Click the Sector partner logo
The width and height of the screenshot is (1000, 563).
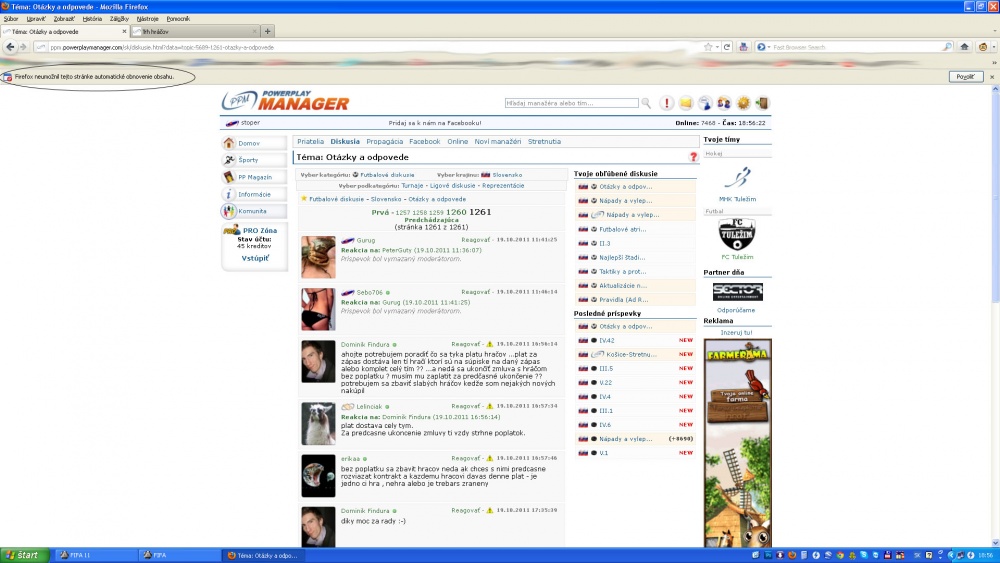pos(737,292)
